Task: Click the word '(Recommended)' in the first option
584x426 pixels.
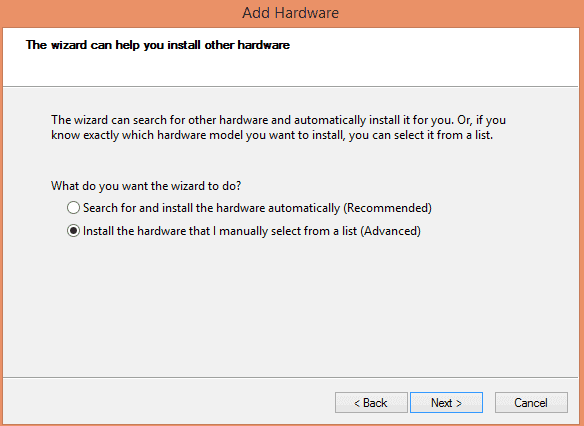Action: pyautogui.click(x=387, y=208)
